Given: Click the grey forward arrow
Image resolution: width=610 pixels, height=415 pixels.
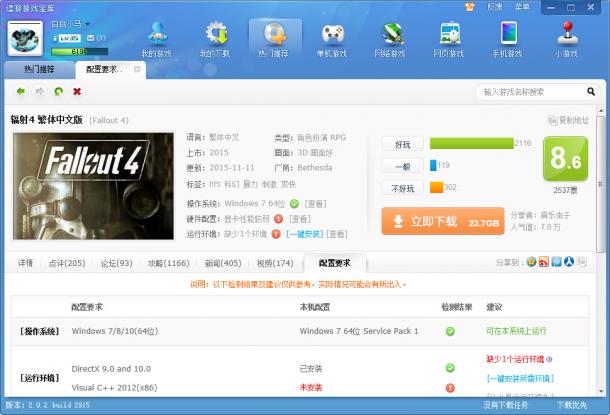Looking at the screenshot, I should (x=39, y=91).
